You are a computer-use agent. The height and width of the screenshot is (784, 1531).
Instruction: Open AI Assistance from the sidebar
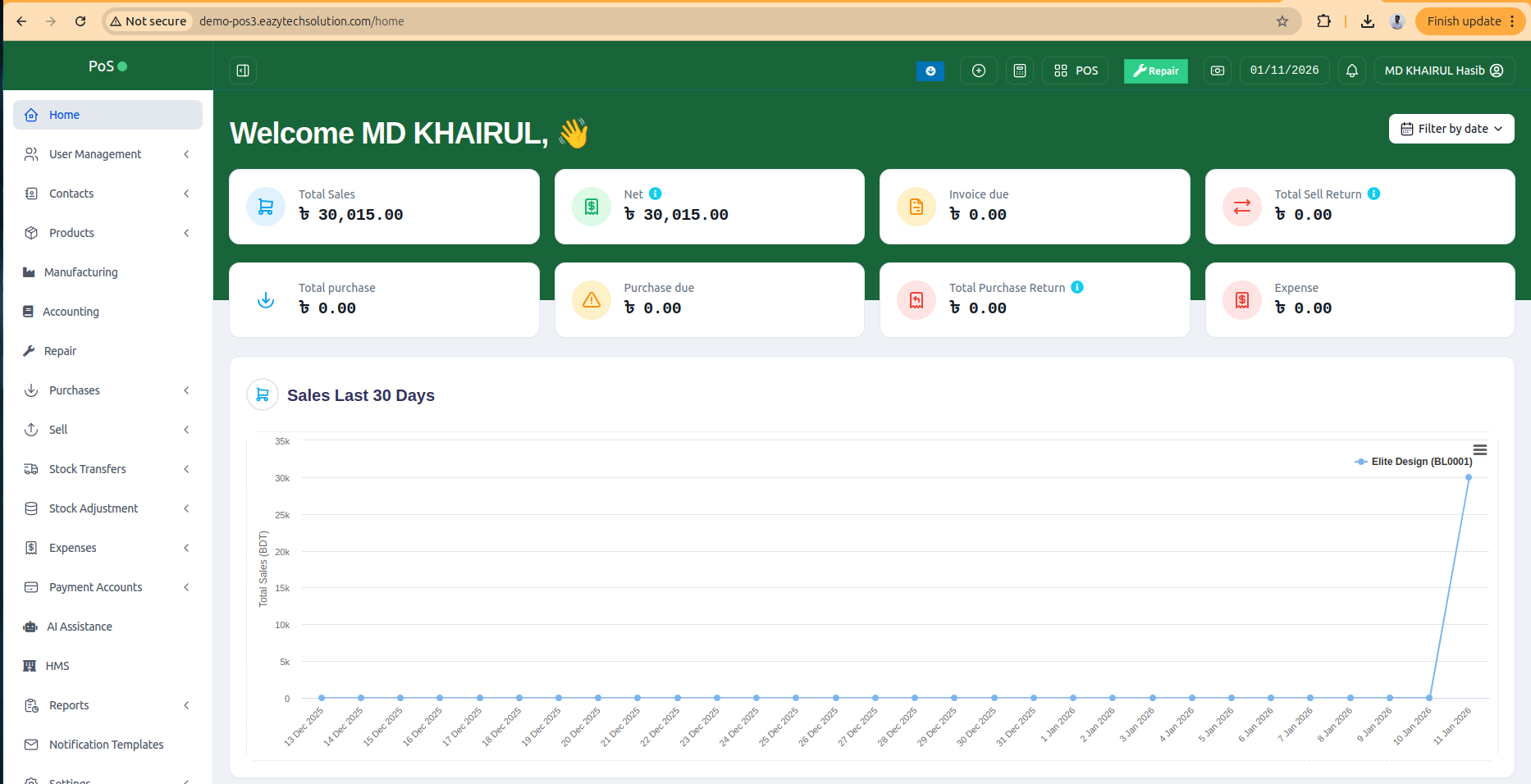(79, 627)
